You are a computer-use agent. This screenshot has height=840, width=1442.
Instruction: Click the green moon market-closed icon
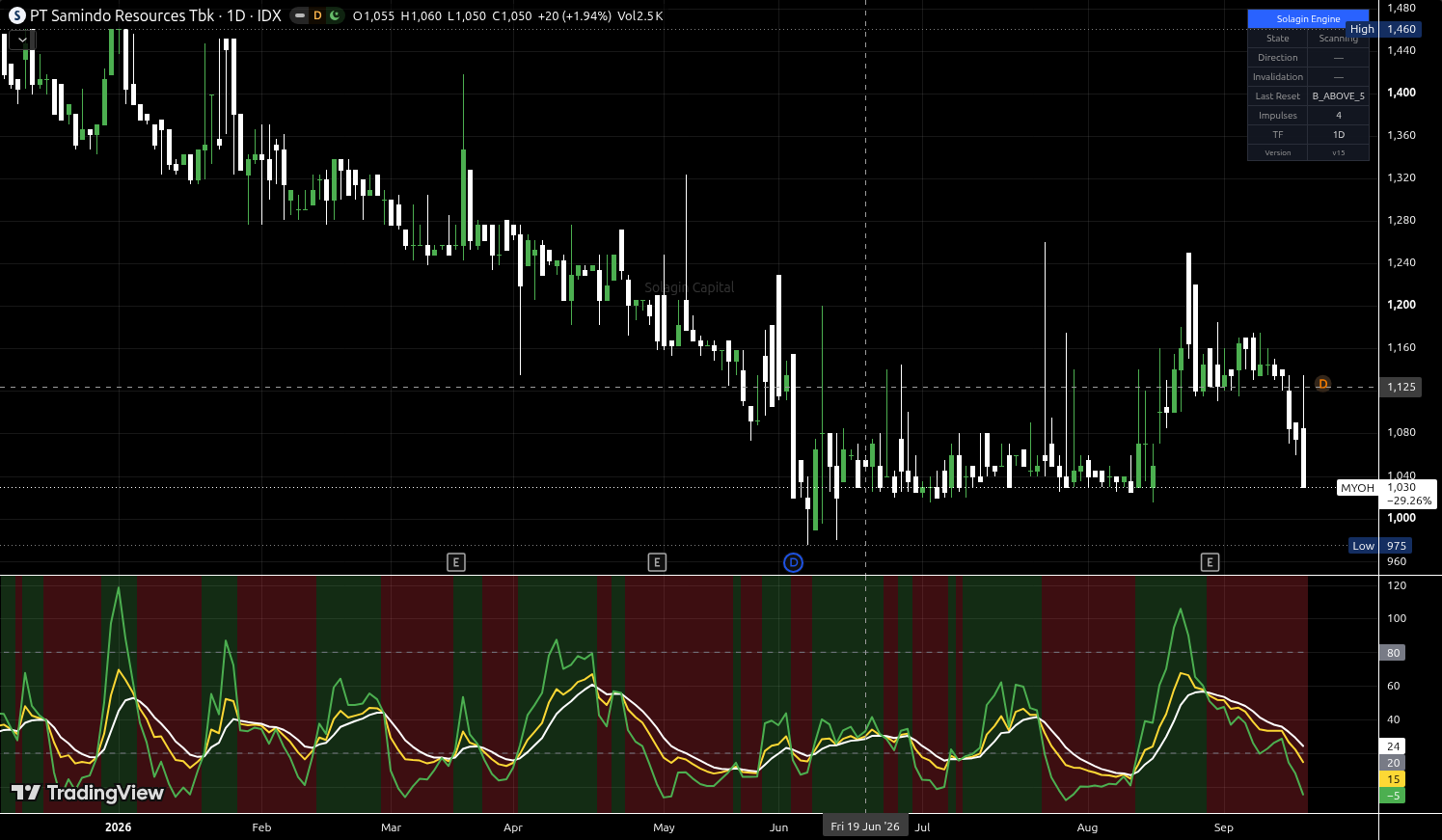pos(335,15)
